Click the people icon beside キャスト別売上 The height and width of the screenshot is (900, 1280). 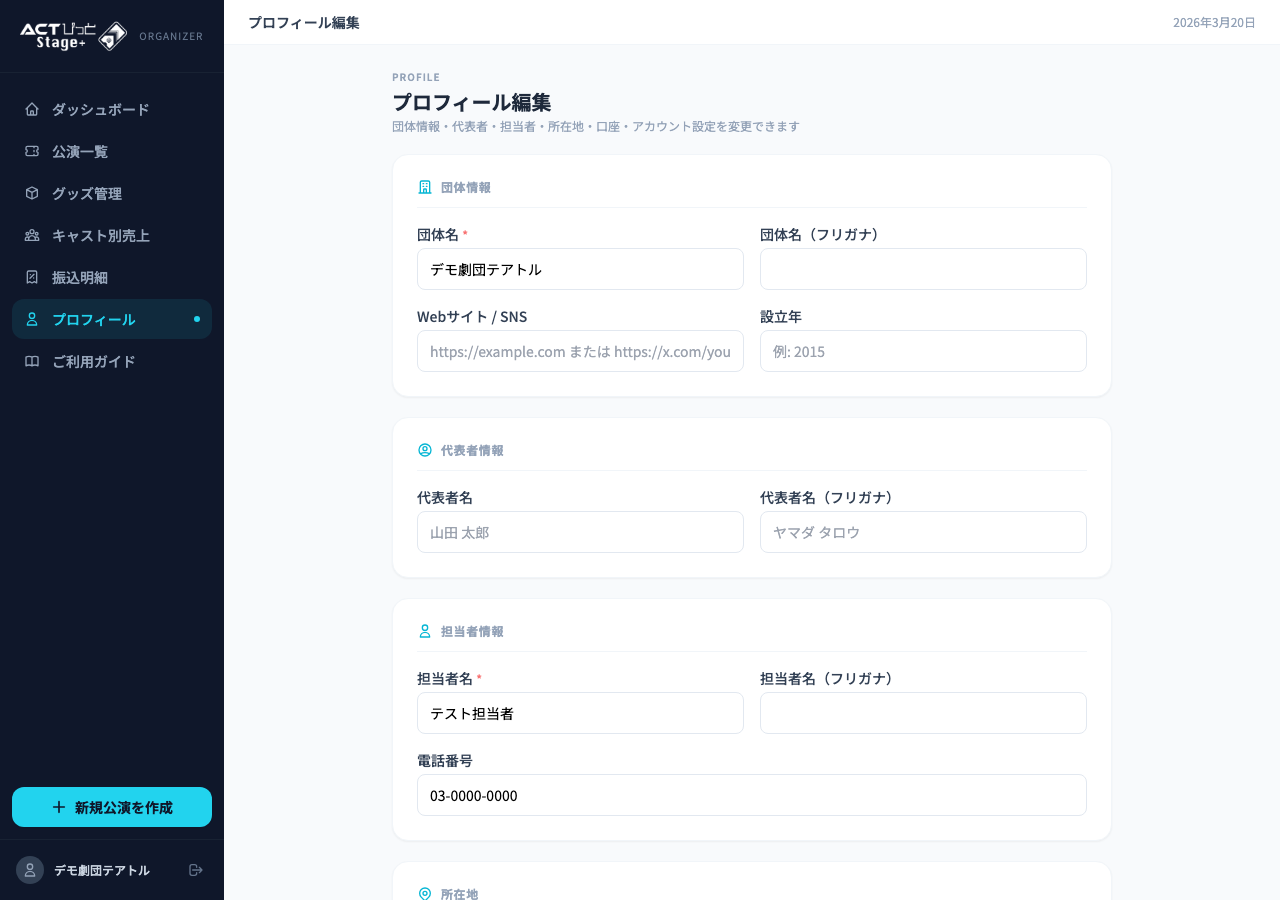click(x=32, y=235)
